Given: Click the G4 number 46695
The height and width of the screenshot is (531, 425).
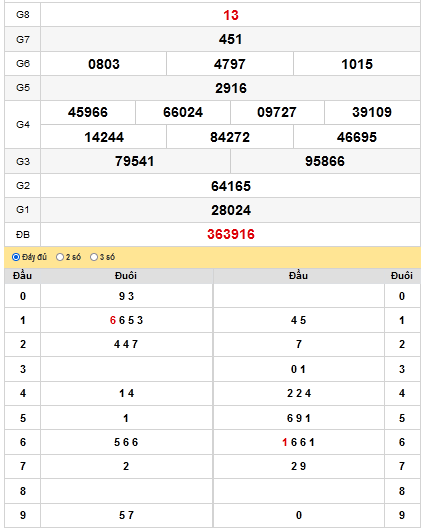Looking at the screenshot, I should [x=357, y=137].
